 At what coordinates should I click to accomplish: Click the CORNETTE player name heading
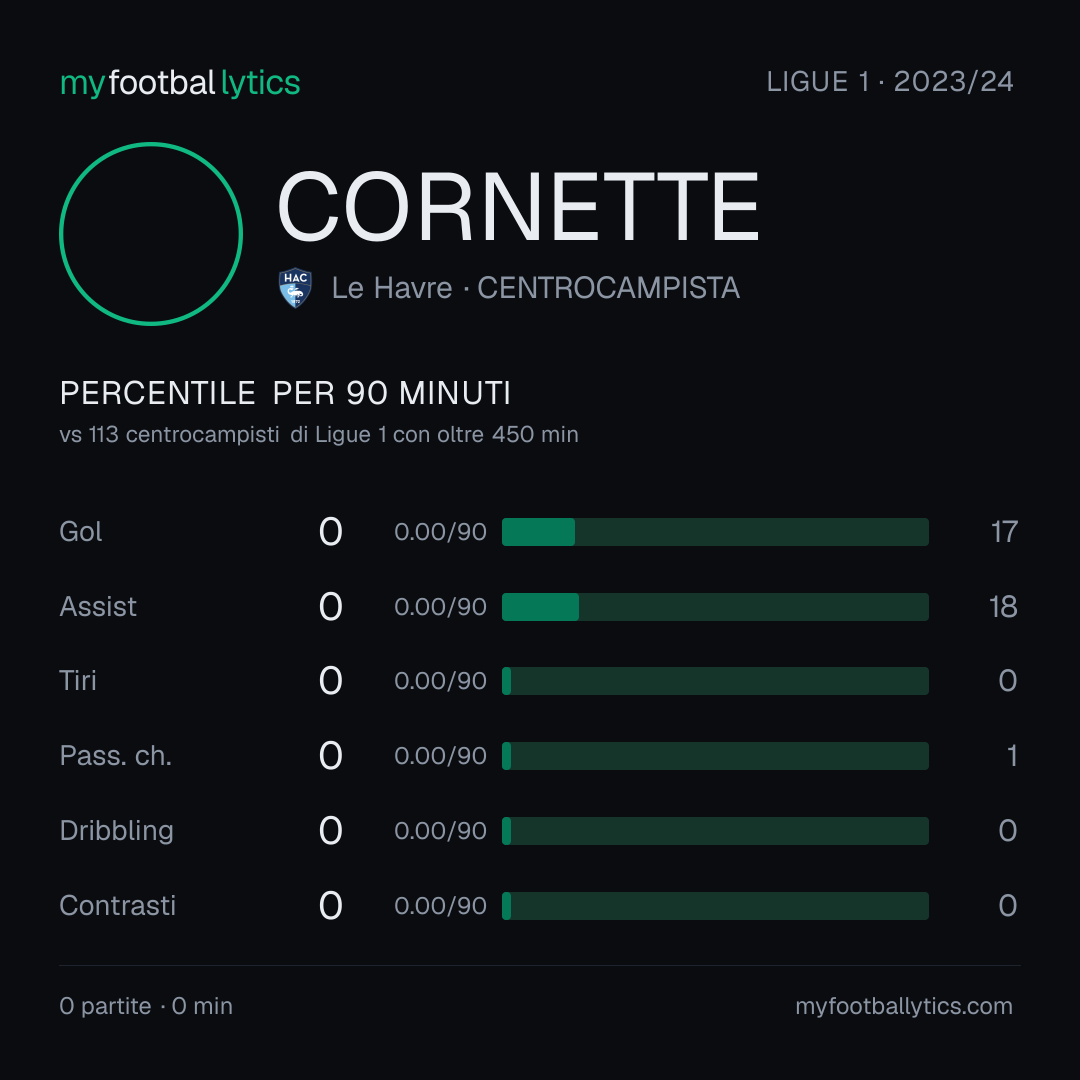click(517, 207)
